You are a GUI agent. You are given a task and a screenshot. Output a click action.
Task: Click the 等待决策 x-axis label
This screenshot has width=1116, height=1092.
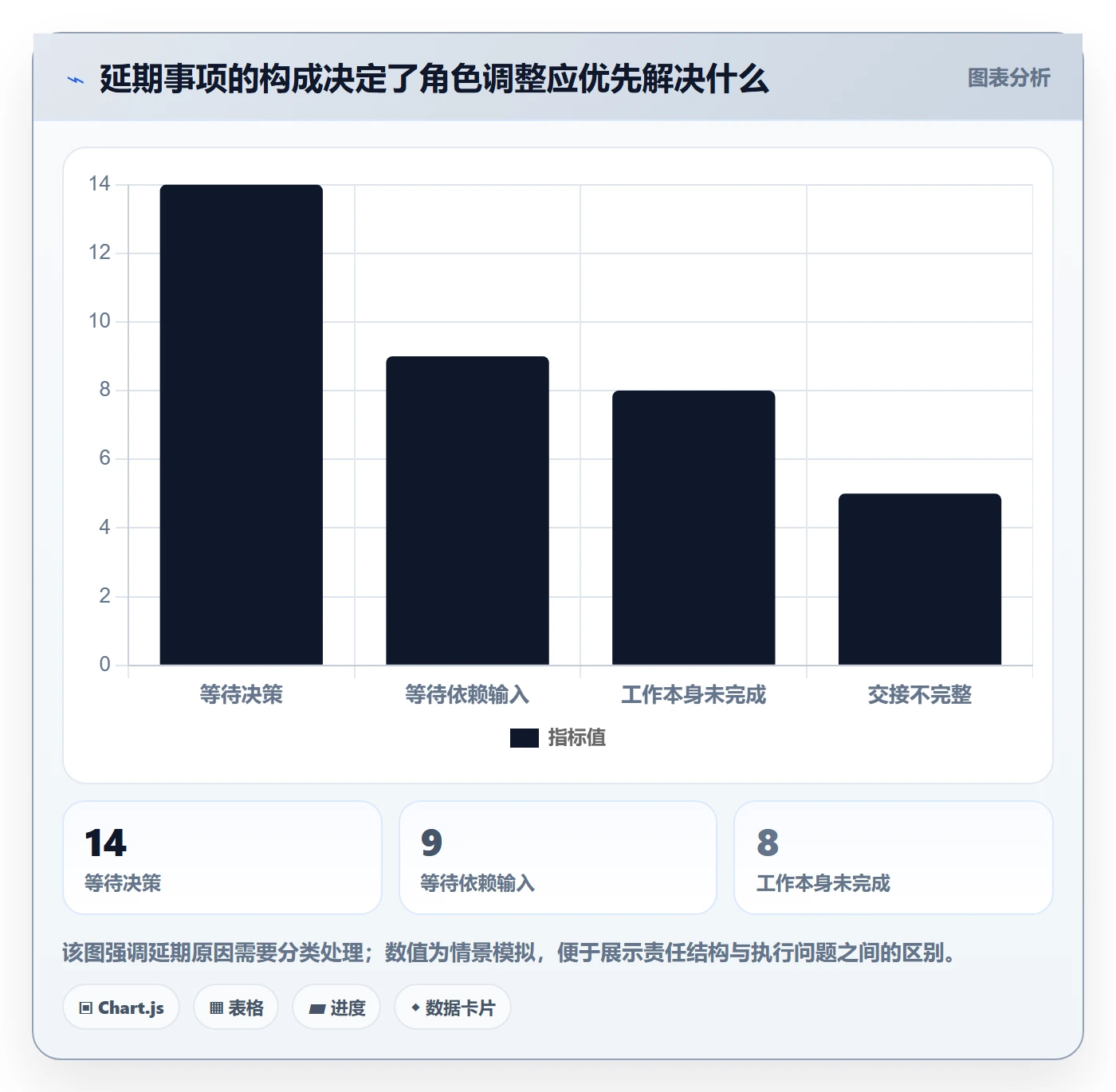[x=242, y=695]
